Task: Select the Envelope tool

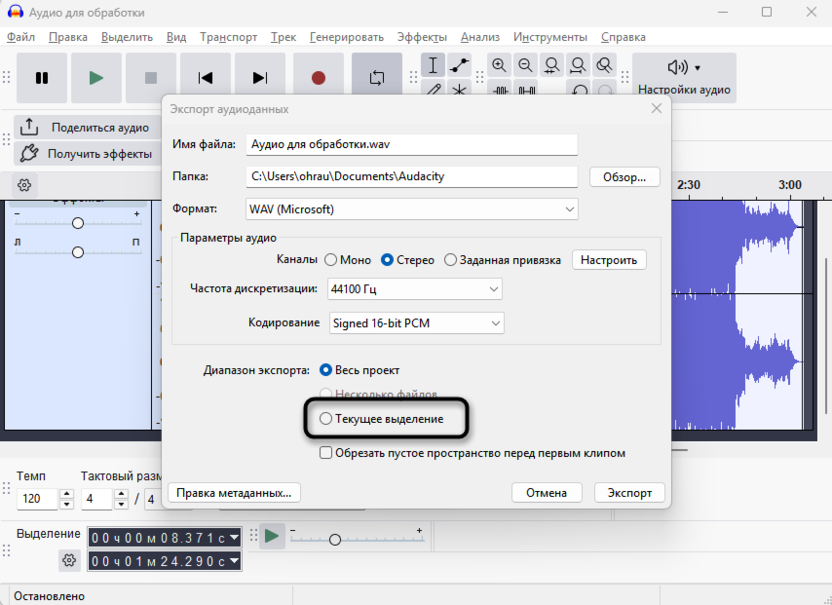Action: pos(459,66)
